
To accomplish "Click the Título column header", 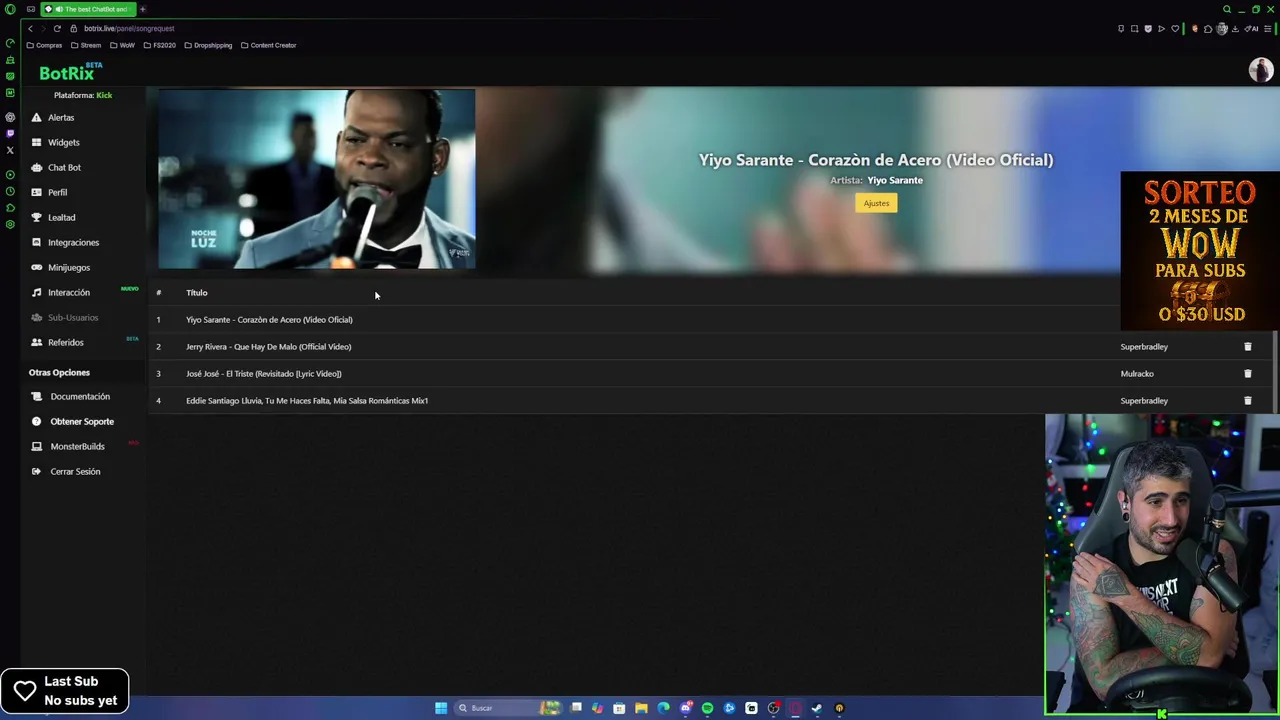I will tap(196, 292).
